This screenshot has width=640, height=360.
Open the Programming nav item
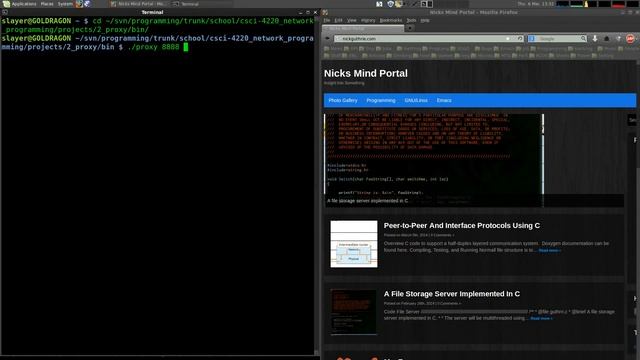pyautogui.click(x=381, y=100)
